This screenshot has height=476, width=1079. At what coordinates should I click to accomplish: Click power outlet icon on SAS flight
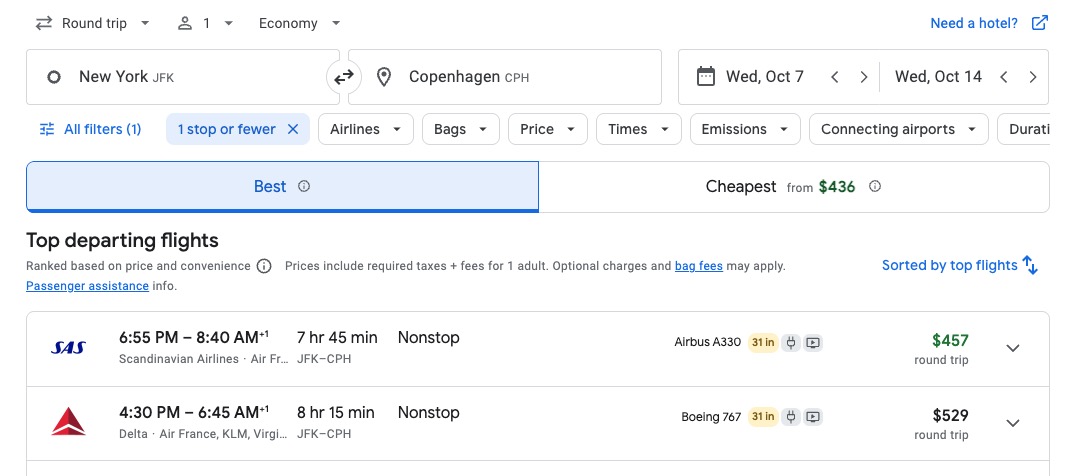[791, 342]
